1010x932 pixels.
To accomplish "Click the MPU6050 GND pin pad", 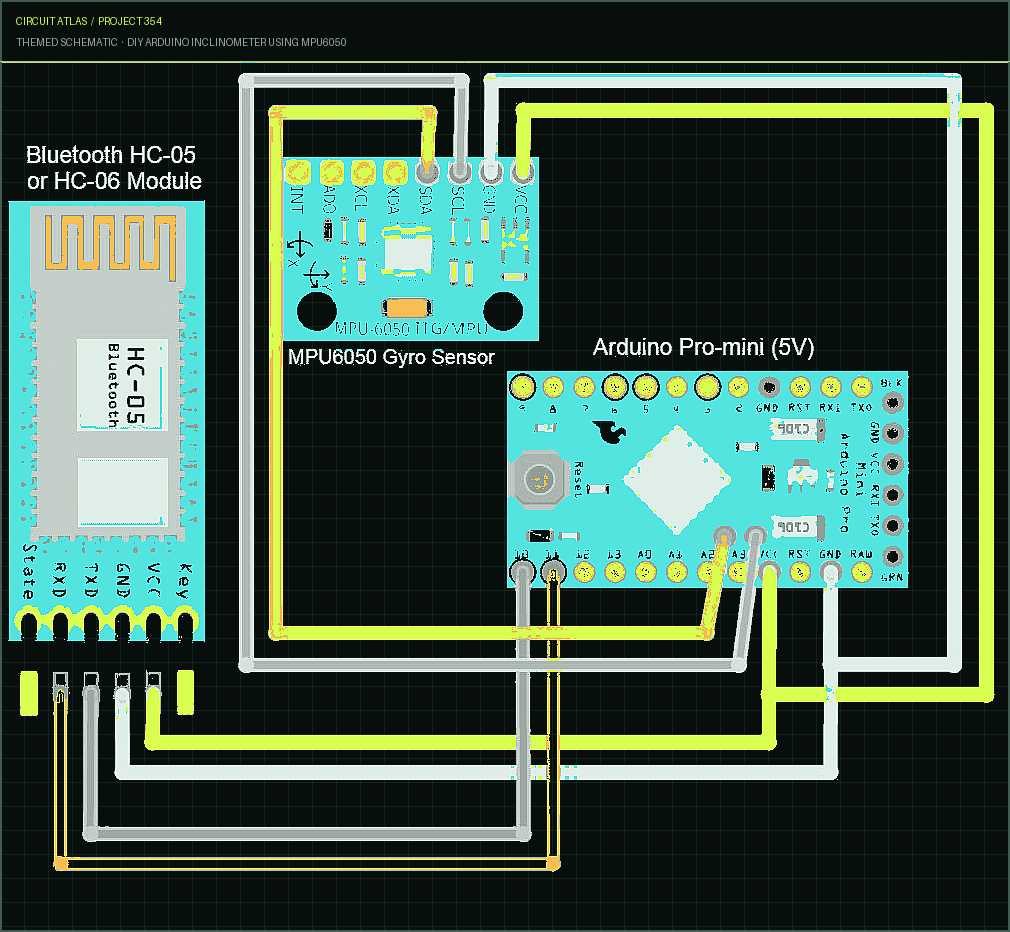I will point(490,172).
